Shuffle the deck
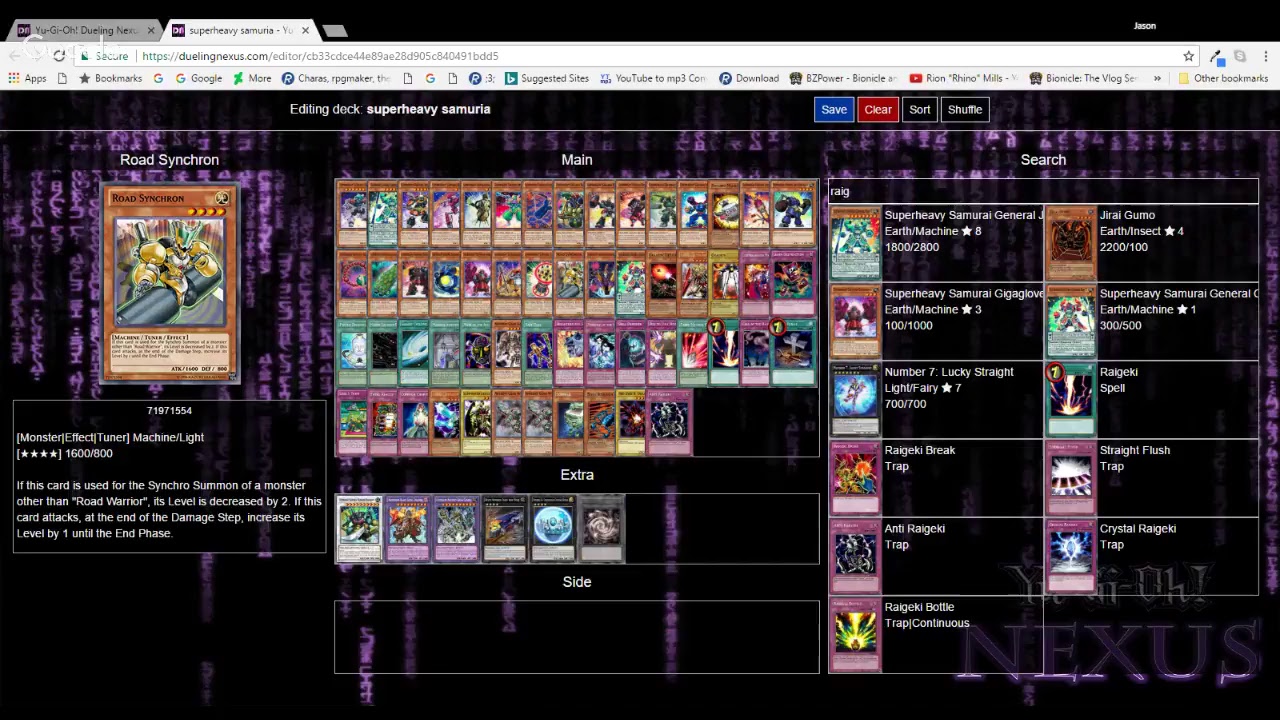This screenshot has width=1280, height=720. [x=965, y=110]
